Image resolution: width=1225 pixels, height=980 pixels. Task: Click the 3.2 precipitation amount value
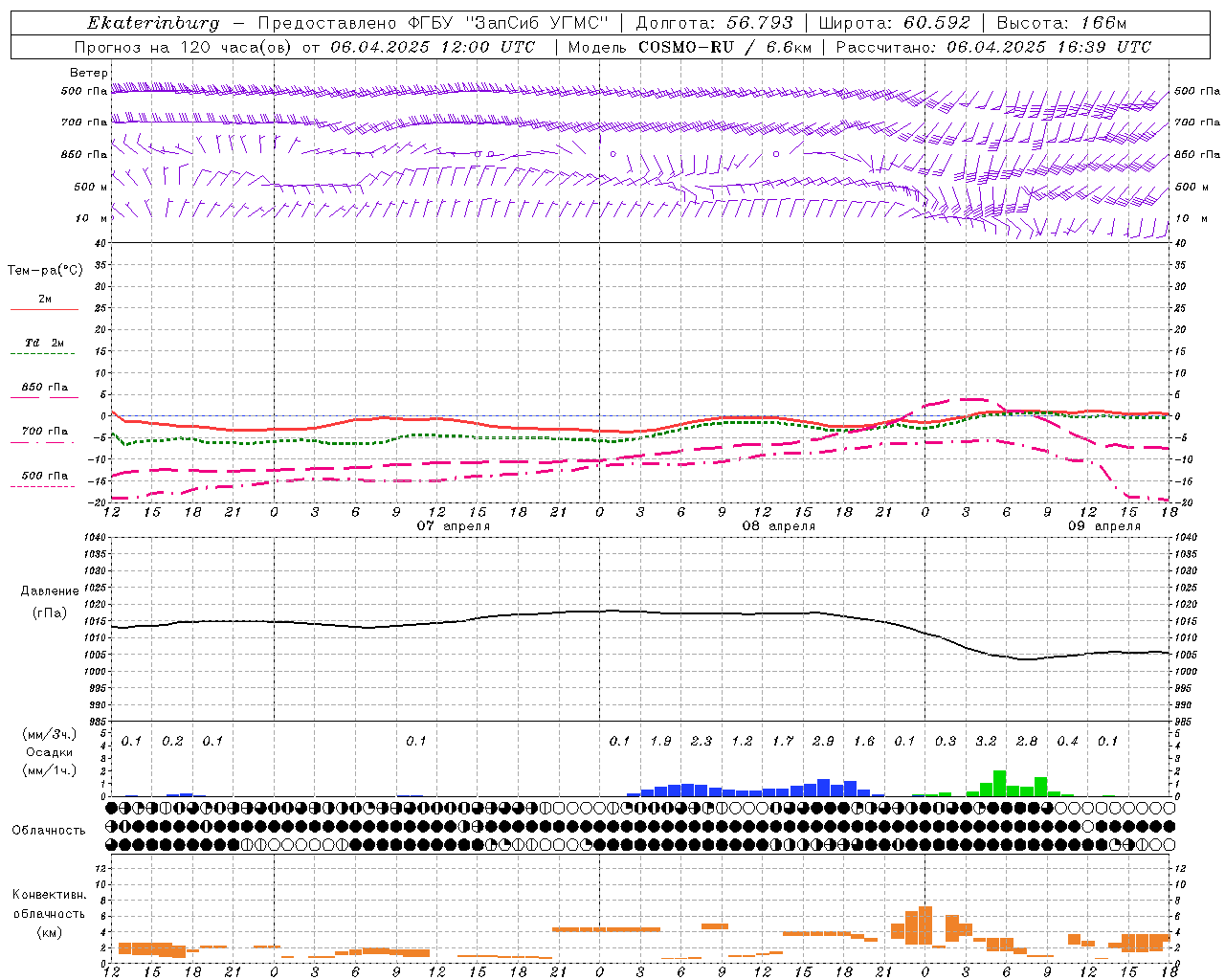click(x=986, y=741)
